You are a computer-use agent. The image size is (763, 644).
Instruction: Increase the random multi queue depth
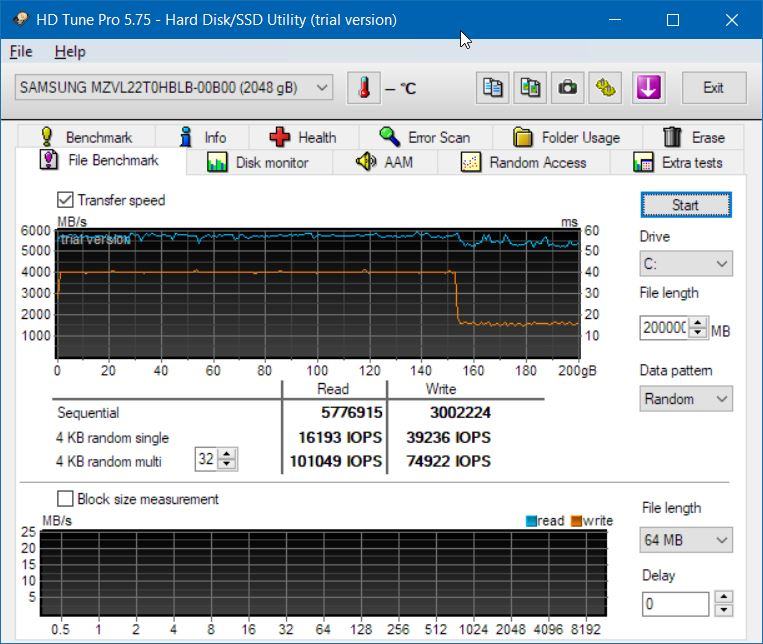coord(227,454)
